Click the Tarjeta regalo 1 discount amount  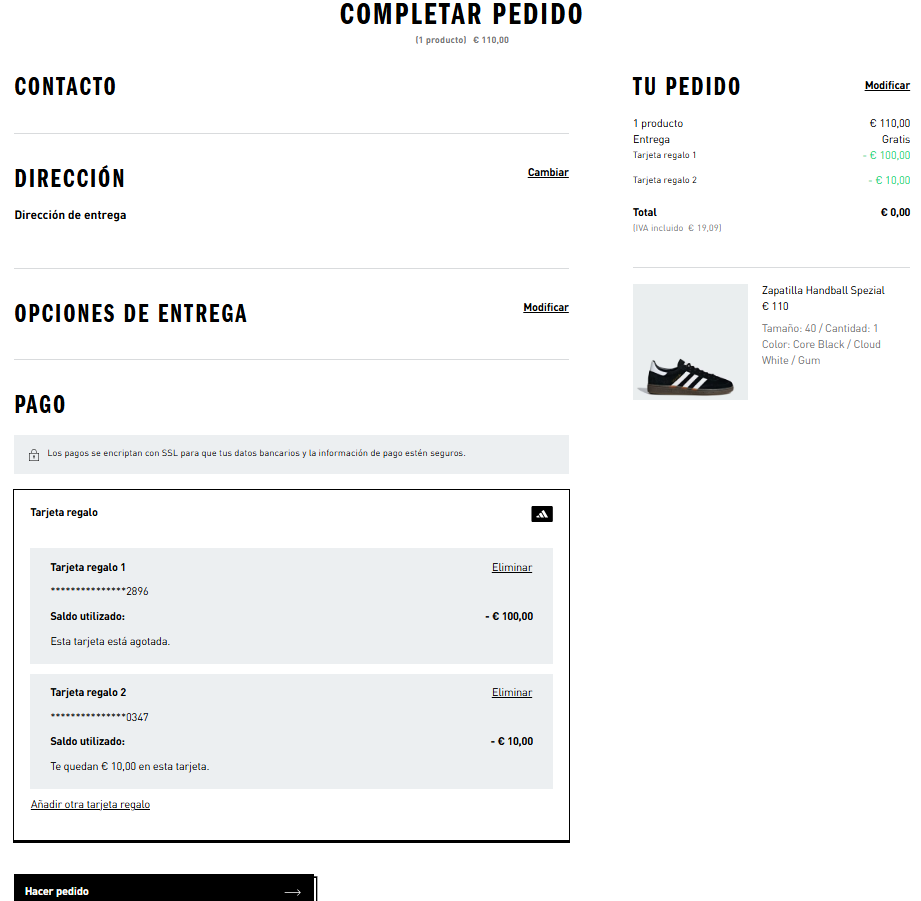[x=886, y=154]
